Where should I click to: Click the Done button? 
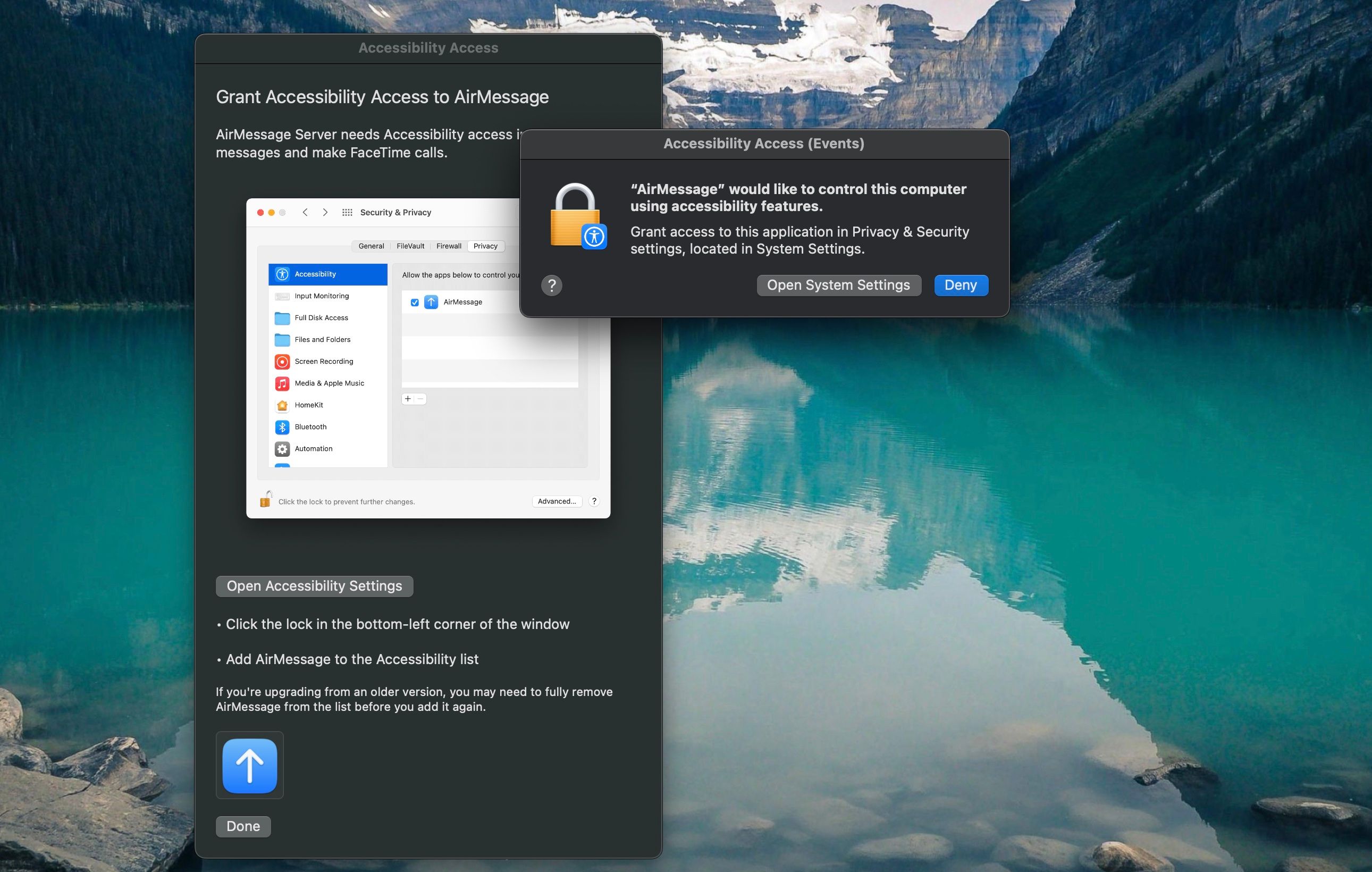coord(243,826)
